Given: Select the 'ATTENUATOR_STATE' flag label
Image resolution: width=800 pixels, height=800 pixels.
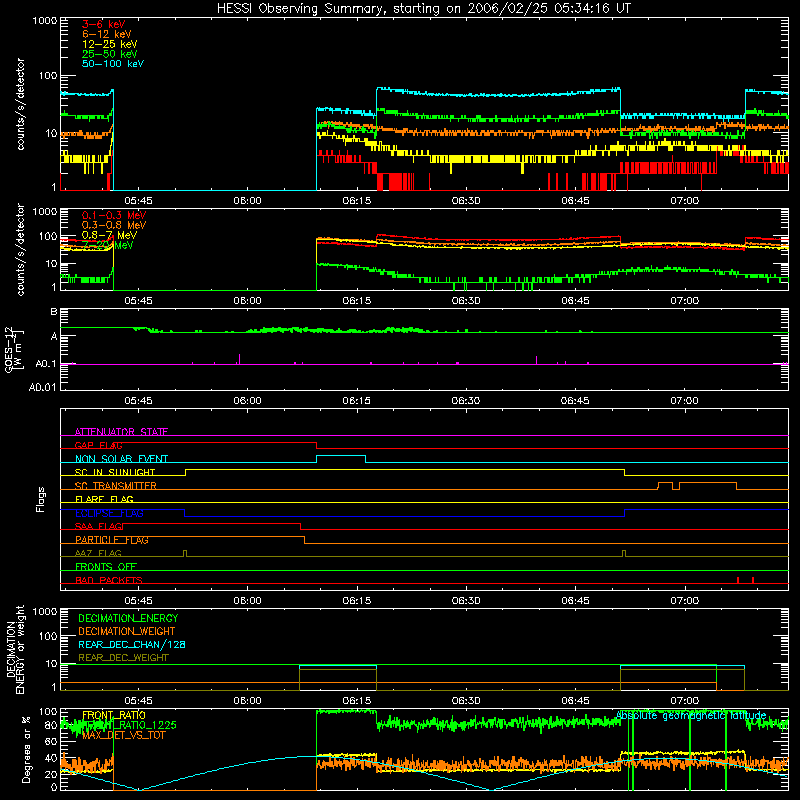Looking at the screenshot, I should [x=121, y=432].
